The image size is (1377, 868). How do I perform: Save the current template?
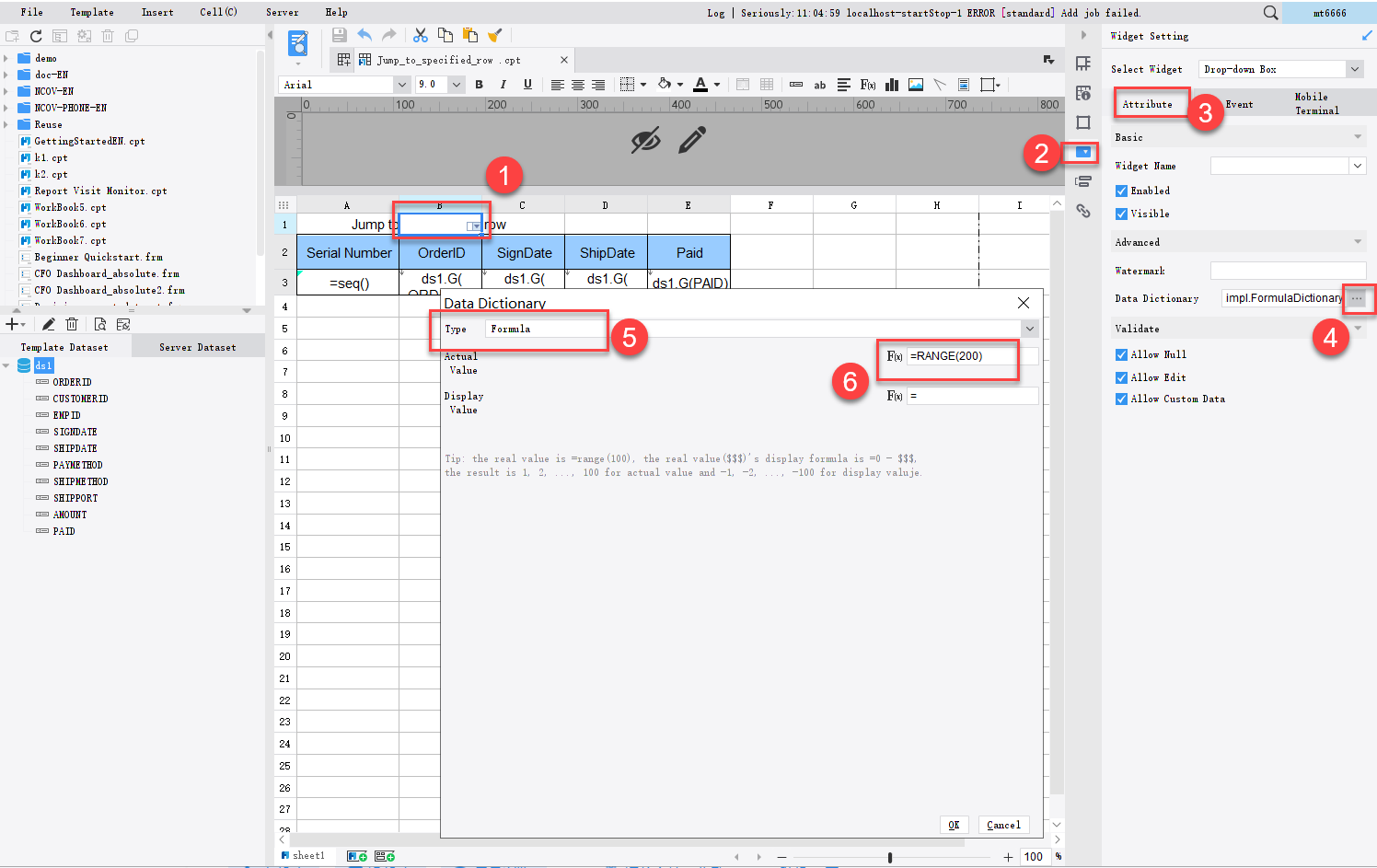pos(340,35)
